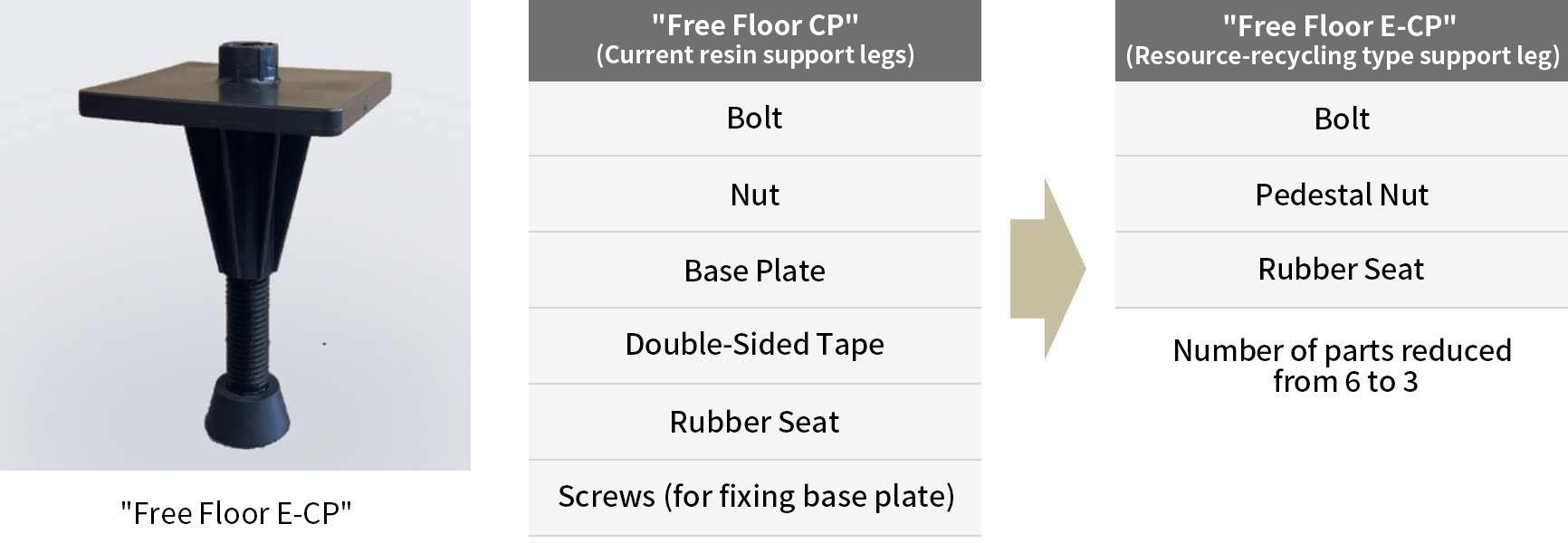The image size is (1568, 543).
Task: Select the "Free Floor E-CP" table header
Action: tap(1342, 41)
